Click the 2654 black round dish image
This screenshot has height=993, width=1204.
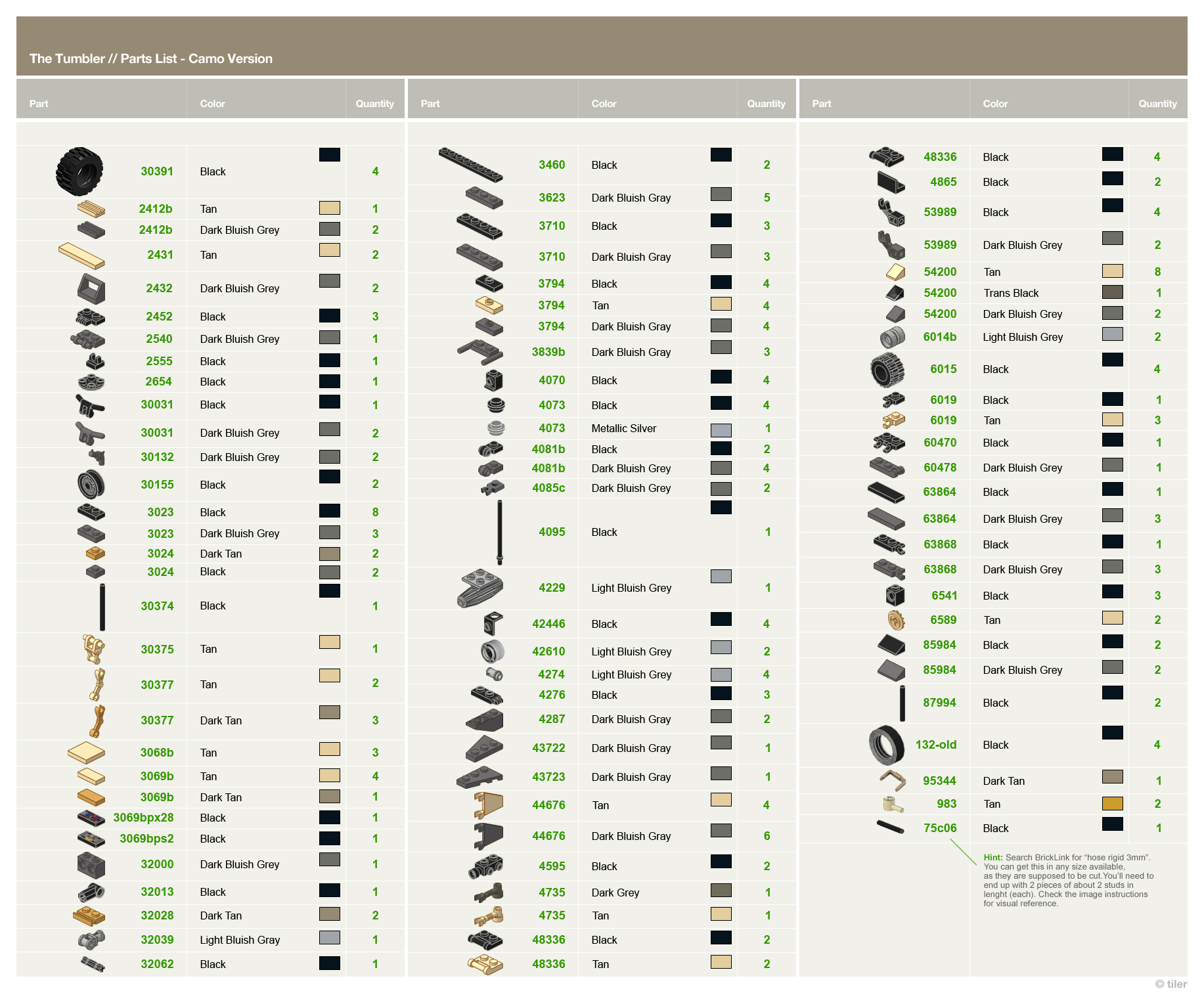click(x=91, y=382)
